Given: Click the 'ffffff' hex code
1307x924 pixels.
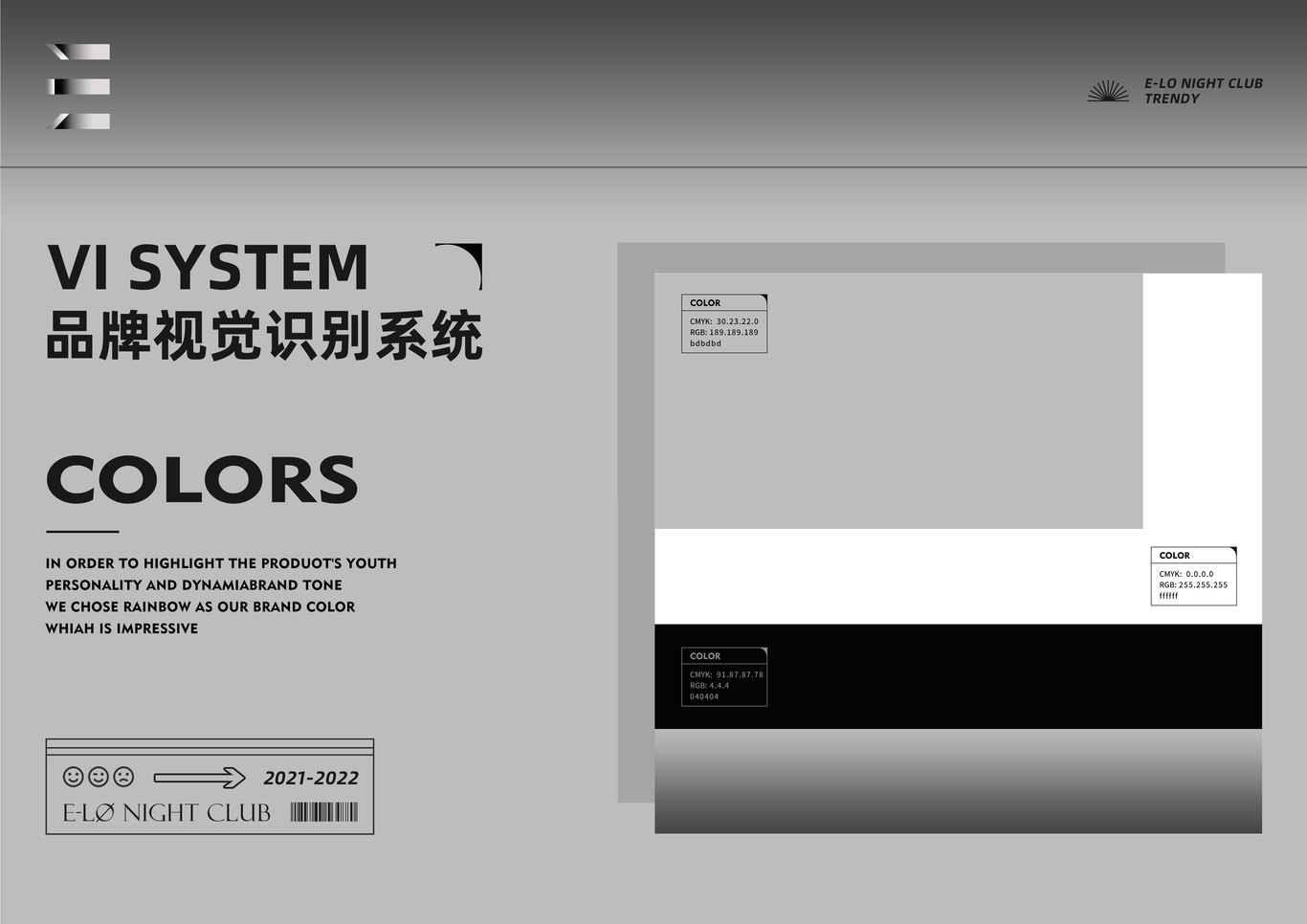Looking at the screenshot, I should pos(1169,595).
